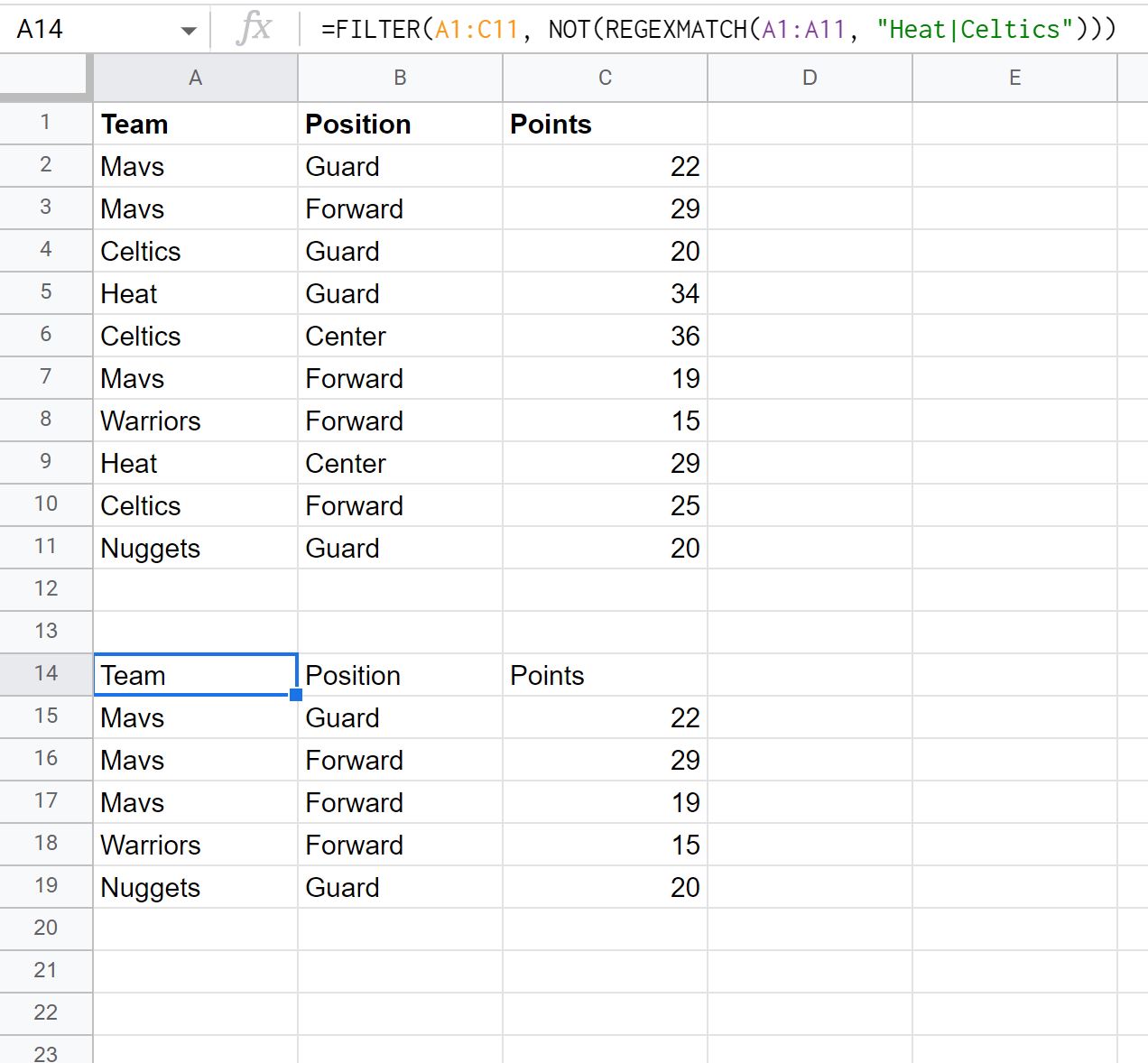
Task: Click the Heat cell in row 5
Action: pyautogui.click(x=195, y=292)
